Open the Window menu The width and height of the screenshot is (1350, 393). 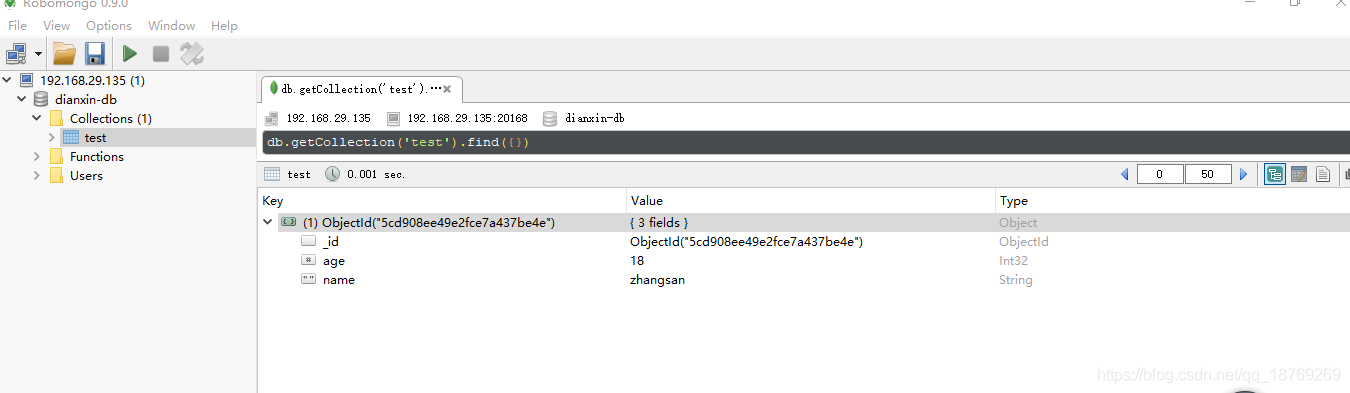pos(172,25)
